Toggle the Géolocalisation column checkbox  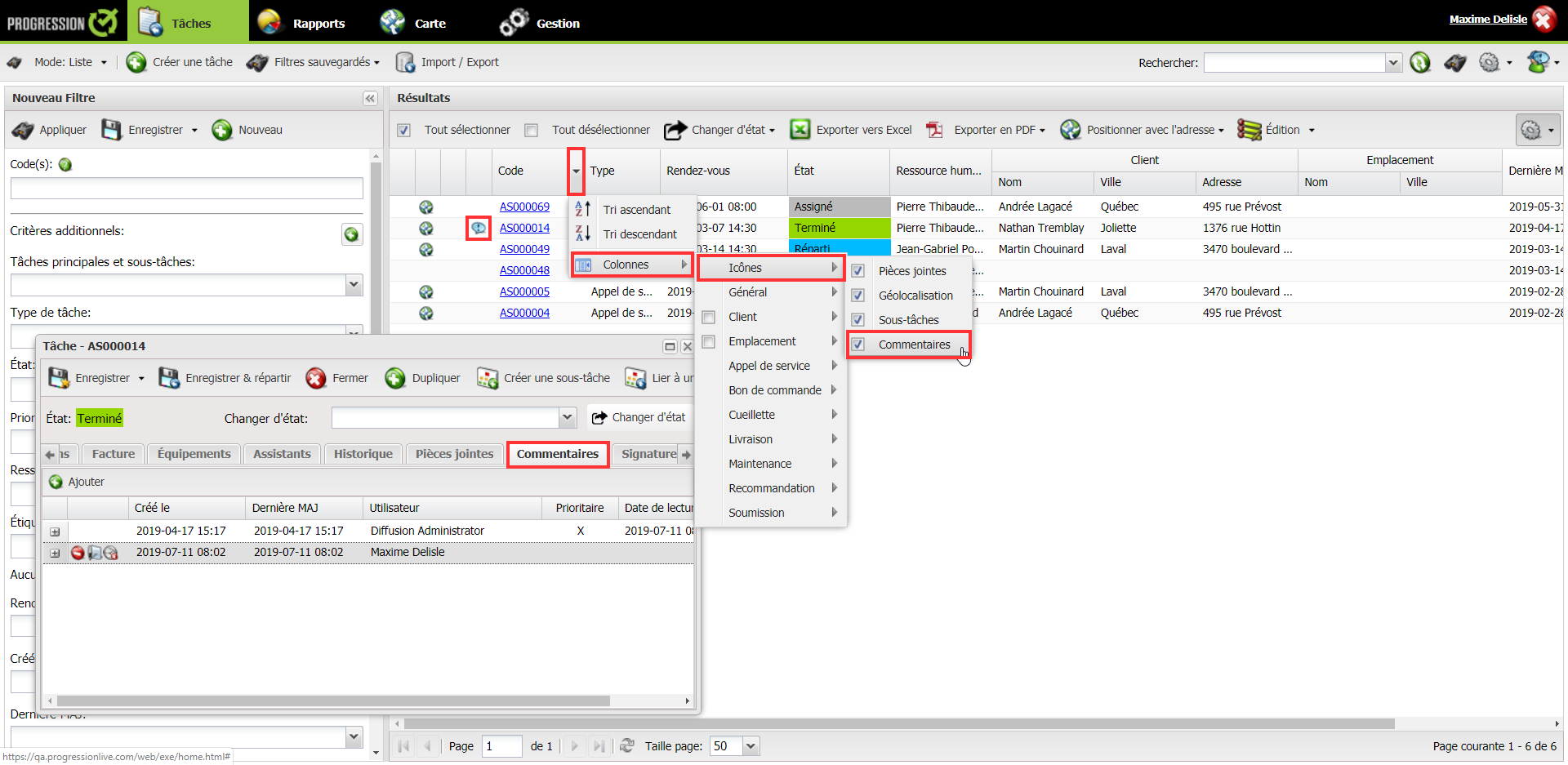coord(858,296)
